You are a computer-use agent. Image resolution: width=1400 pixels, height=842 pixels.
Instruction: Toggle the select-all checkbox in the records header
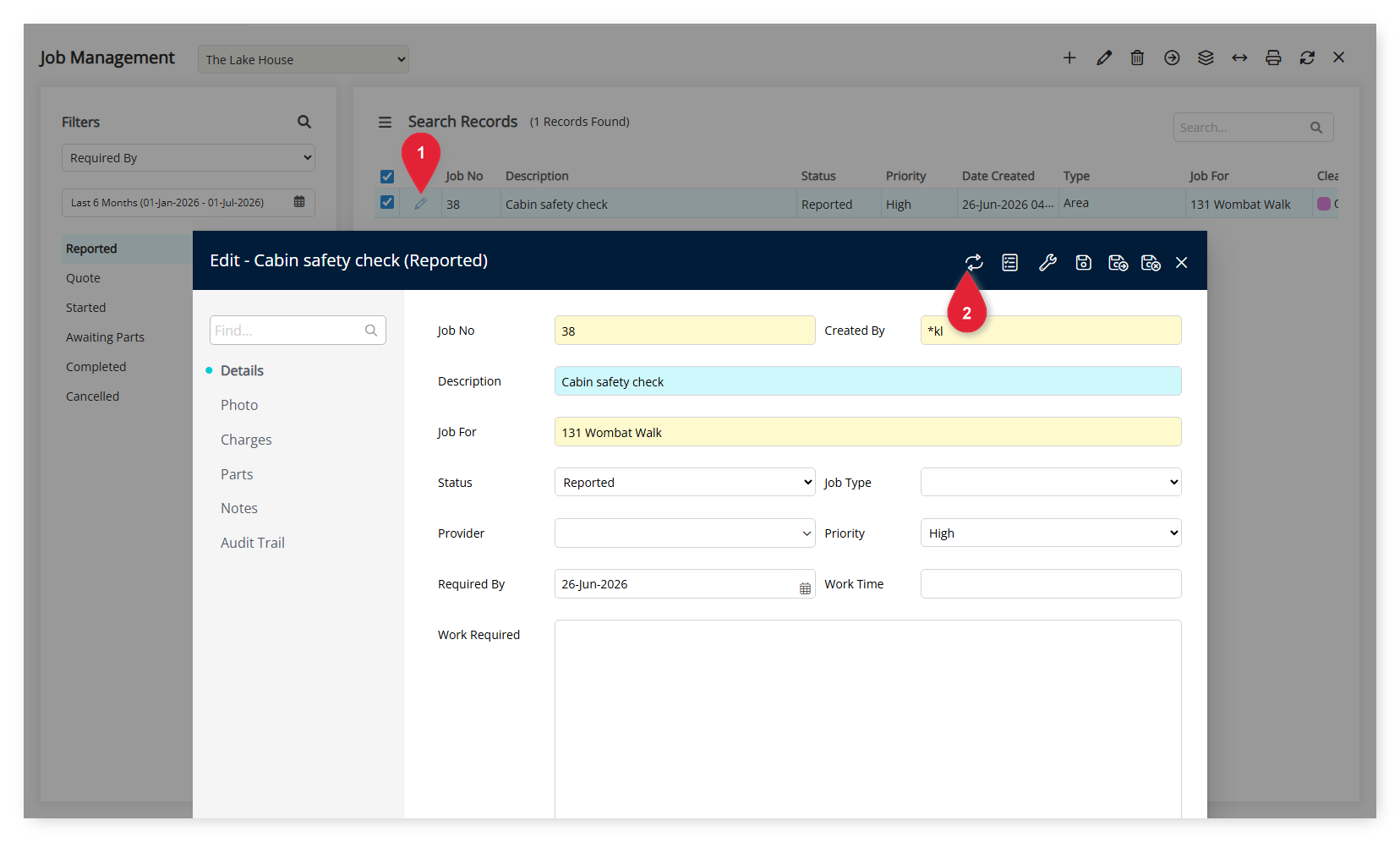click(387, 177)
